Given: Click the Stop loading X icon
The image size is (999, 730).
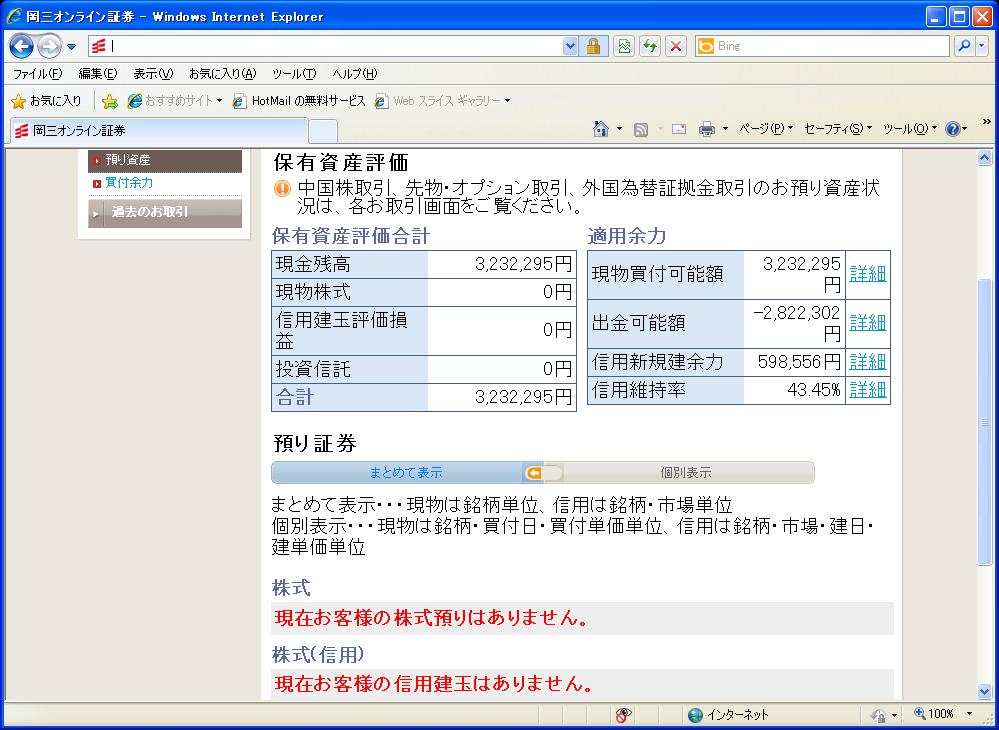Looking at the screenshot, I should [x=677, y=46].
